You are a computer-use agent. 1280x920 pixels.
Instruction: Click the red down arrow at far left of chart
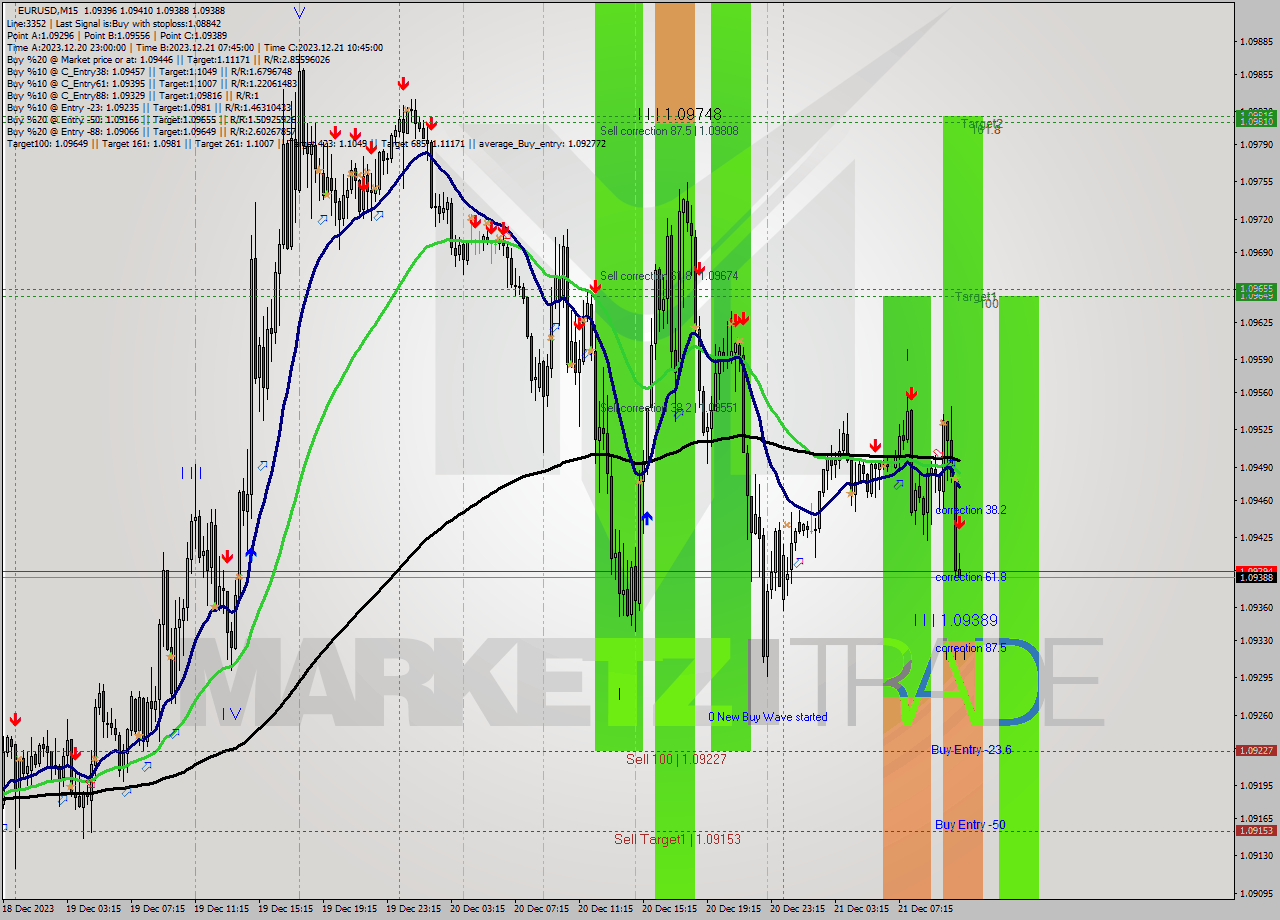tap(15, 719)
